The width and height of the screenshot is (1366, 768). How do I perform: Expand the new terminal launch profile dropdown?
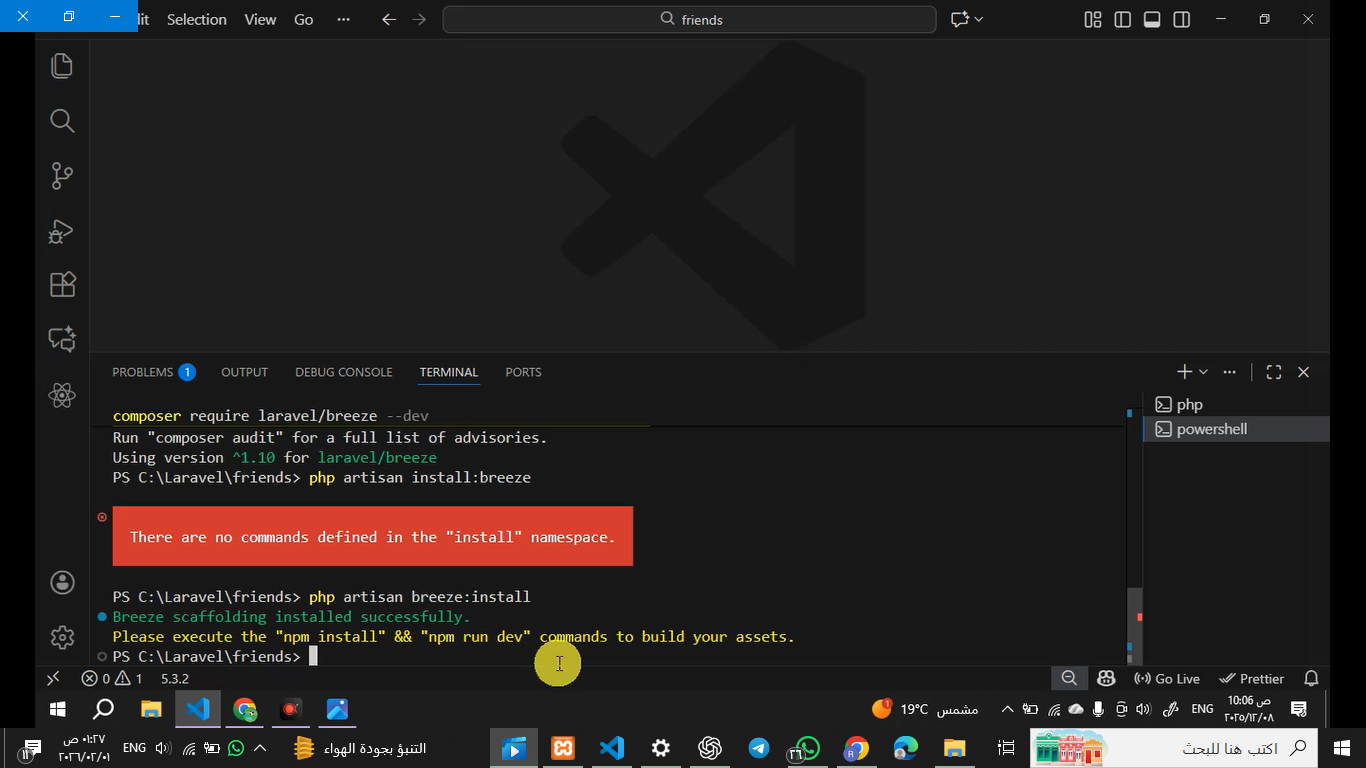[1204, 372]
